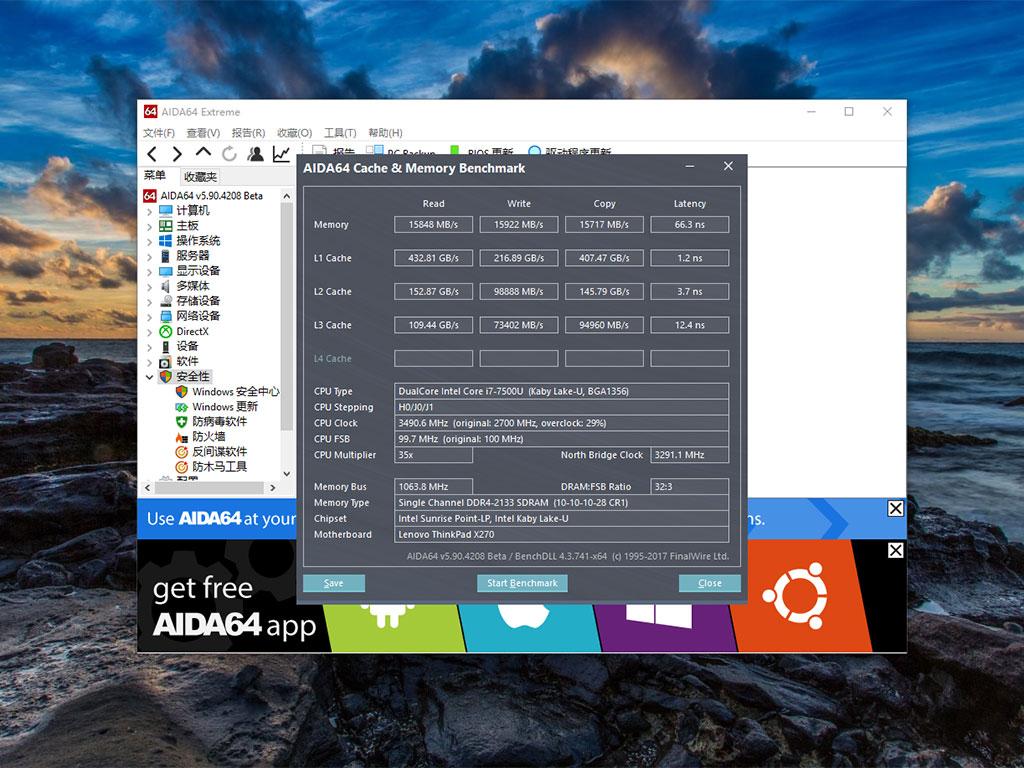The image size is (1024, 768).
Task: Click the L1 Cache Read value 432.81 GB/s
Action: click(x=434, y=258)
